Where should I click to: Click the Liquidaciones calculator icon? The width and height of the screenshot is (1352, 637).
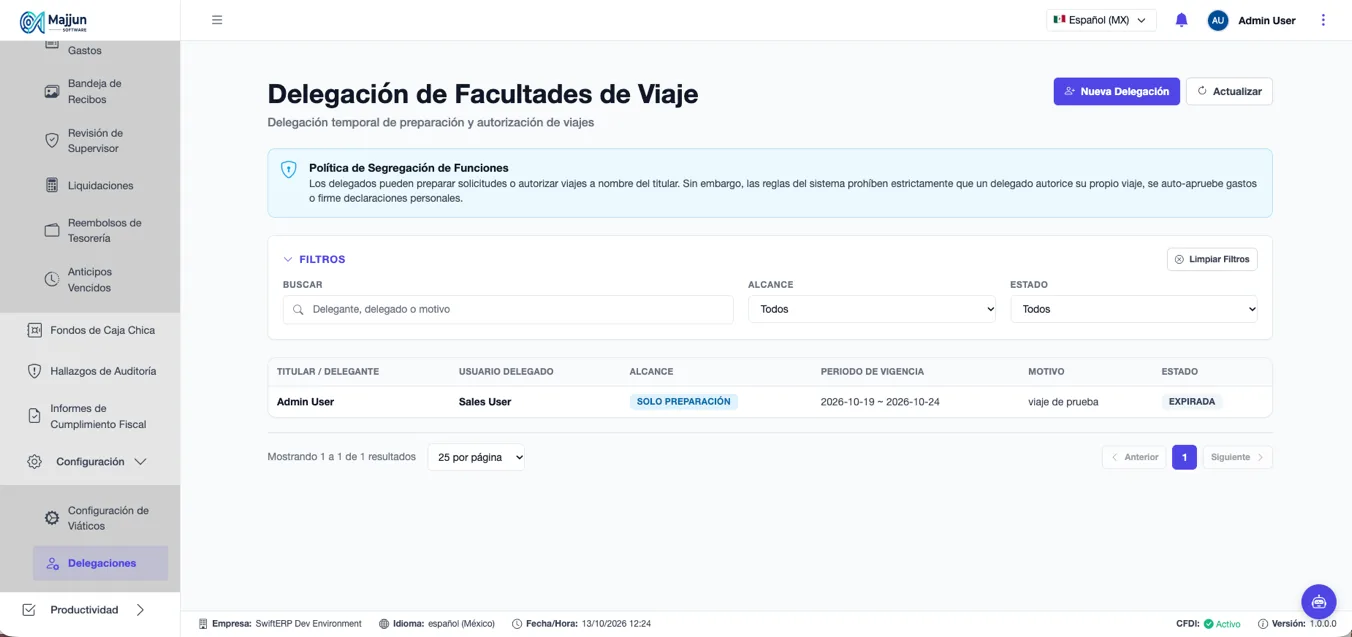click(x=52, y=185)
